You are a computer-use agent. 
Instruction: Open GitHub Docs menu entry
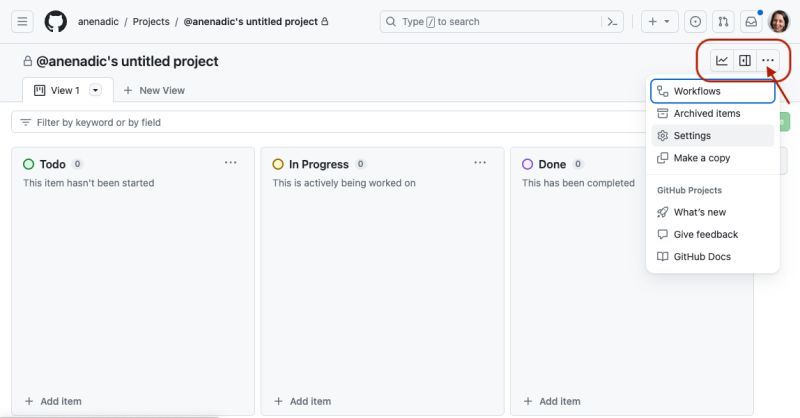[713, 257]
